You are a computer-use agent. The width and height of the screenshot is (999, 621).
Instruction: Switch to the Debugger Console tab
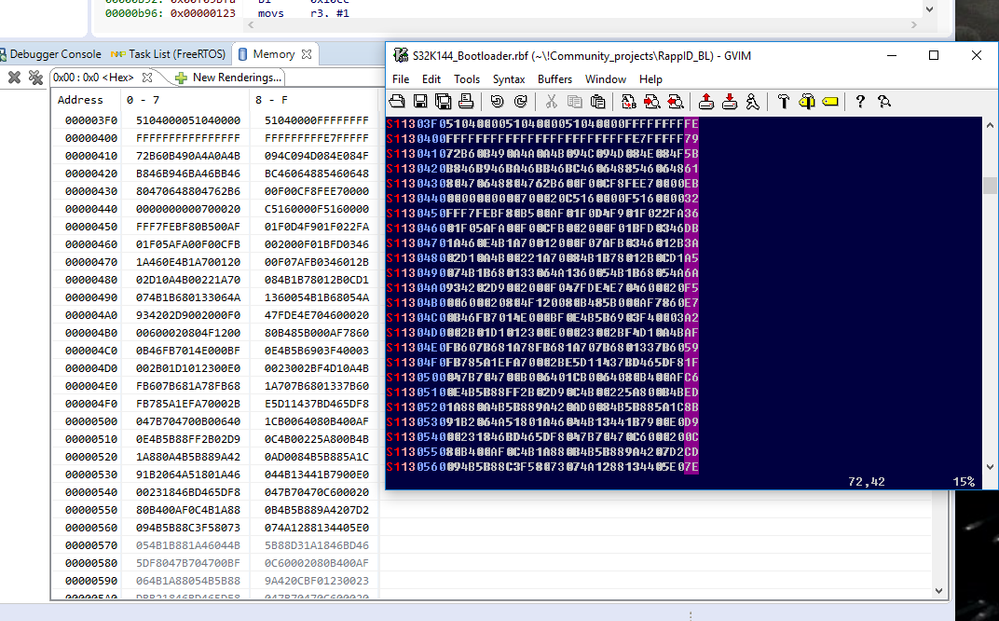[50, 54]
